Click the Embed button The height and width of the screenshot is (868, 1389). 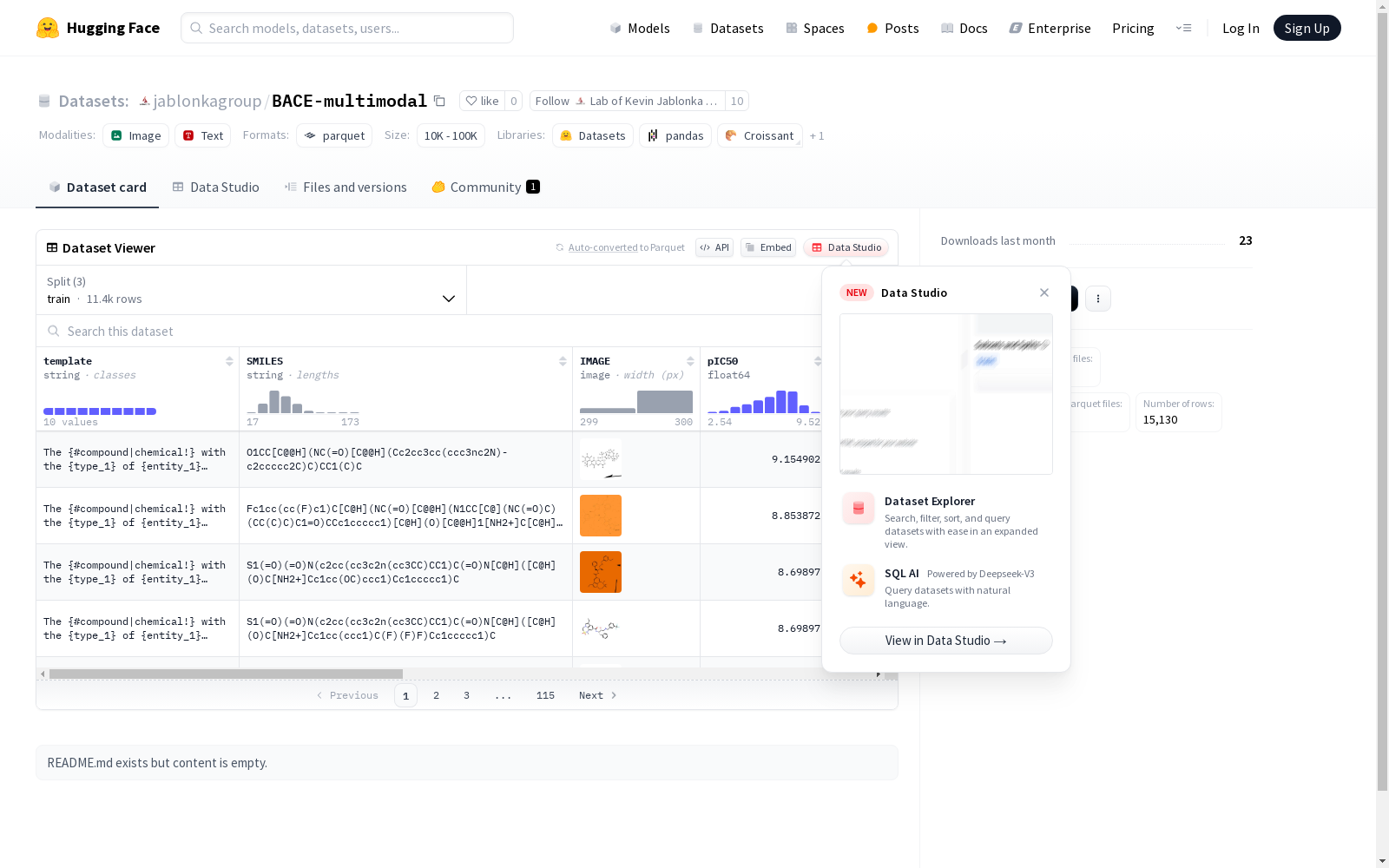tap(768, 247)
